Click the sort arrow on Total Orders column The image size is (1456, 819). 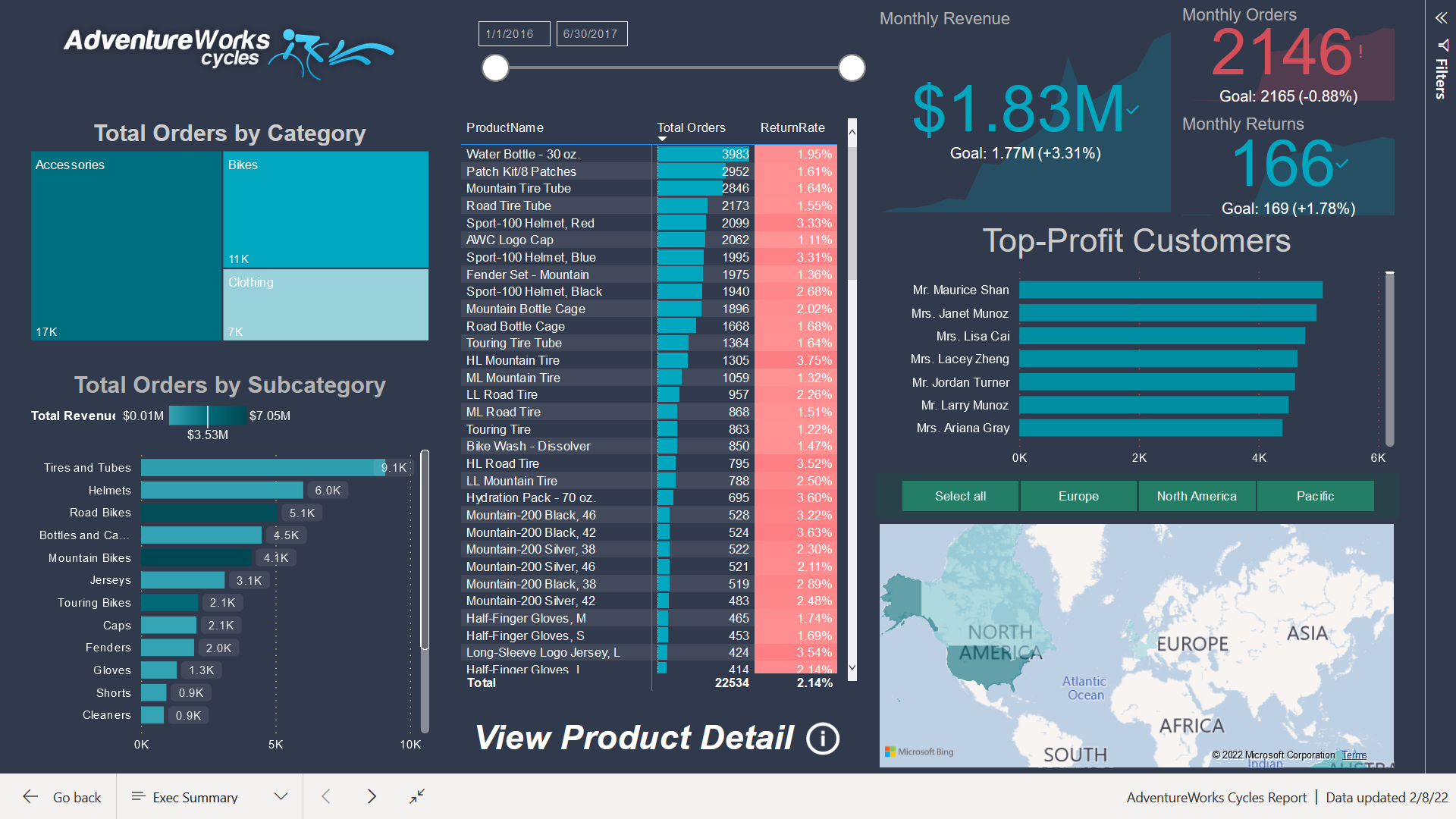(x=661, y=139)
